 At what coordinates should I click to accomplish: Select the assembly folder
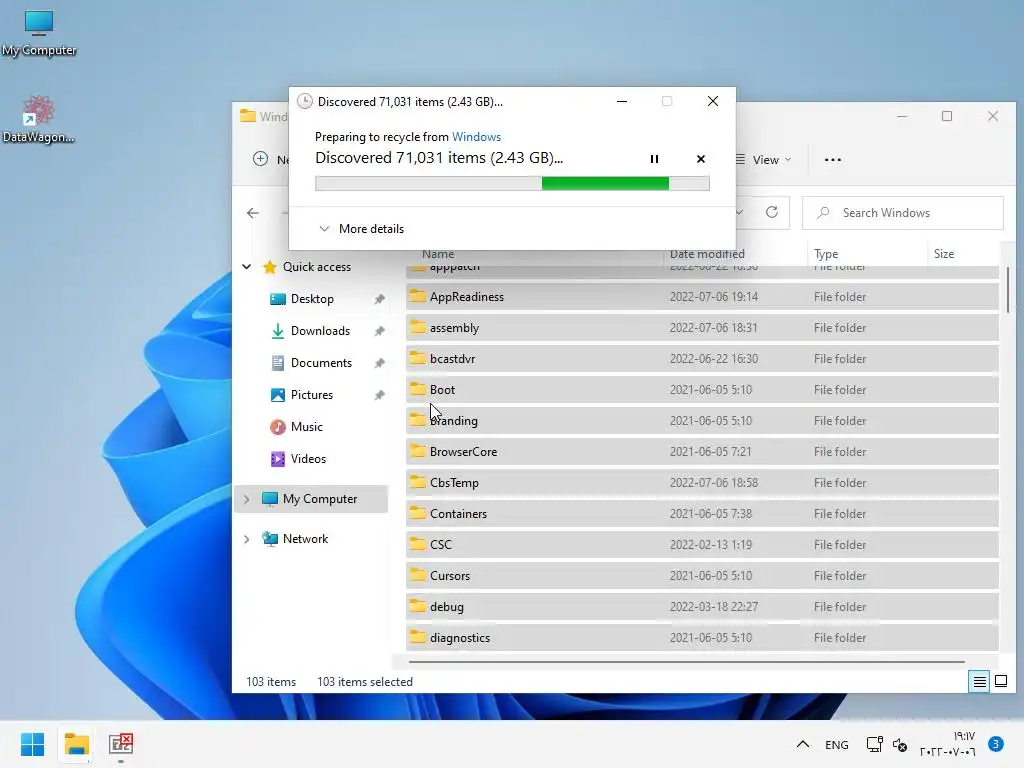coord(702,328)
